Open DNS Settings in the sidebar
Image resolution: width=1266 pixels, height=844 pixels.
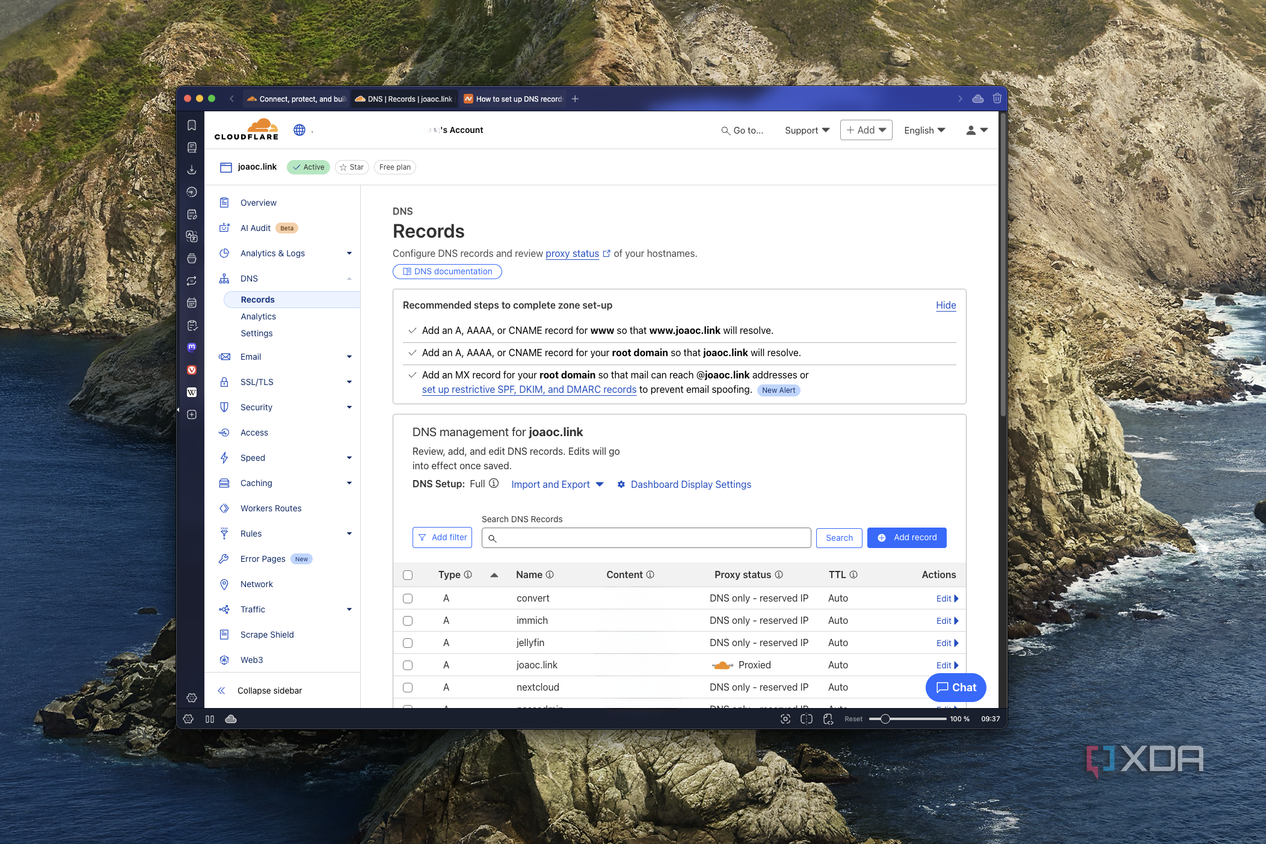(256, 334)
